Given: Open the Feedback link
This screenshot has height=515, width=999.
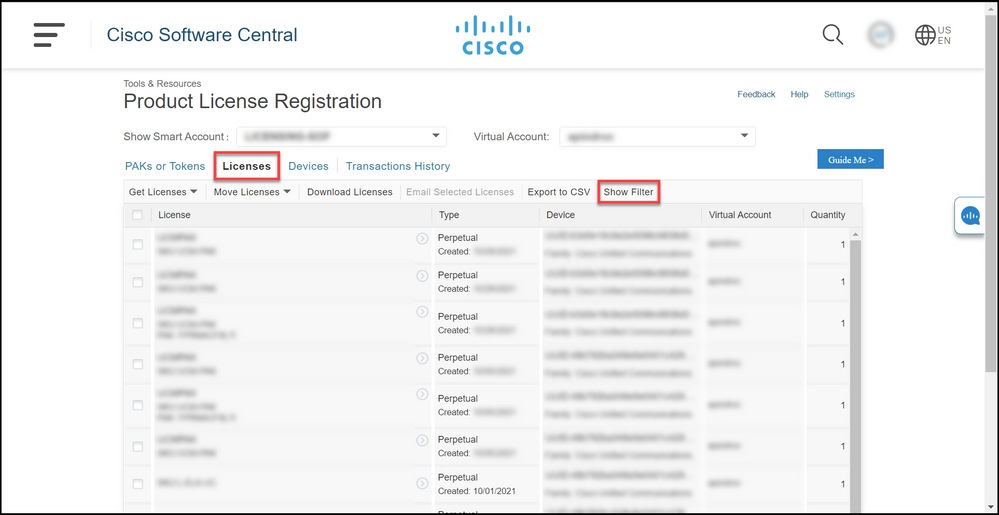Looking at the screenshot, I should (x=756, y=94).
